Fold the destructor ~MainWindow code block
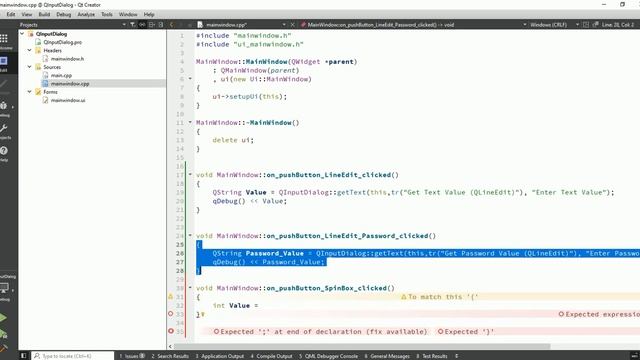Image resolution: width=640 pixels, height=360 pixels. click(190, 122)
